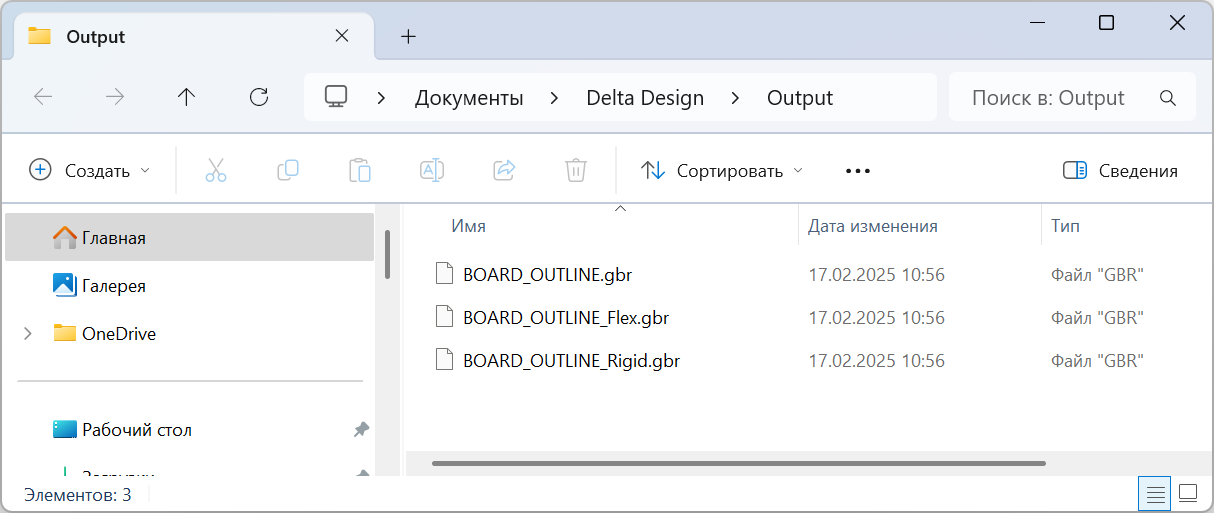Screen dimensions: 1214x513
Task: Switch to details list view mode
Action: [x=1155, y=493]
